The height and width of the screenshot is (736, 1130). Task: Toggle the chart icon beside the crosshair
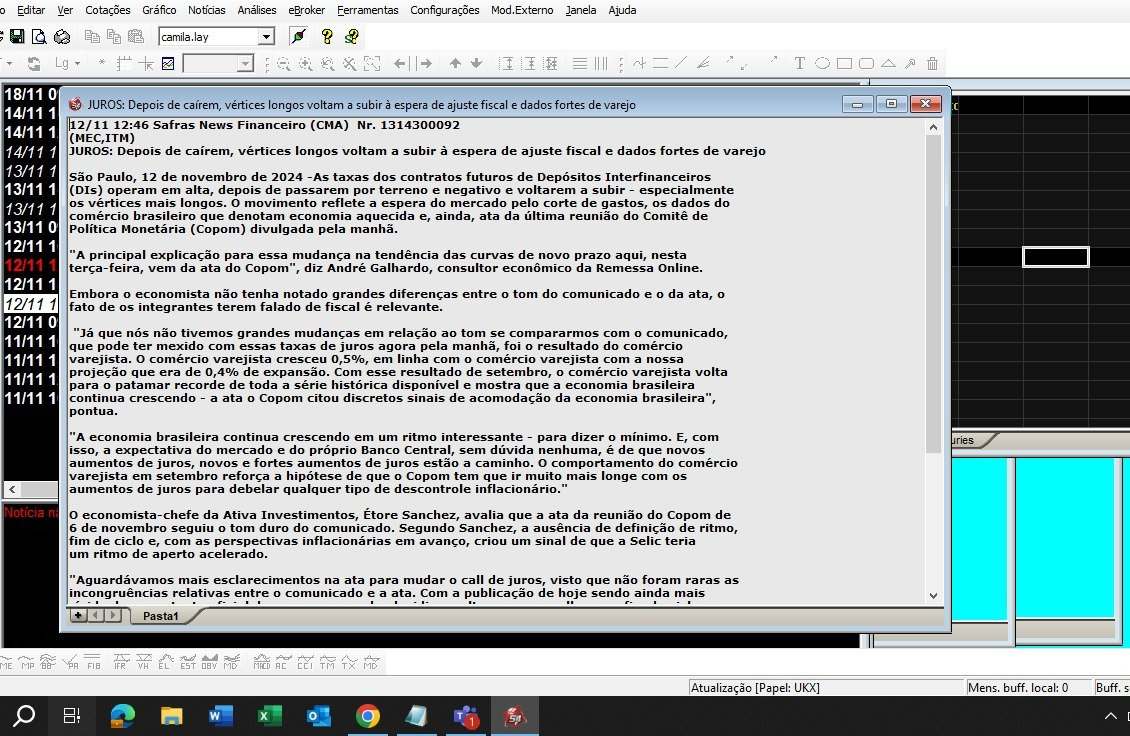point(168,63)
